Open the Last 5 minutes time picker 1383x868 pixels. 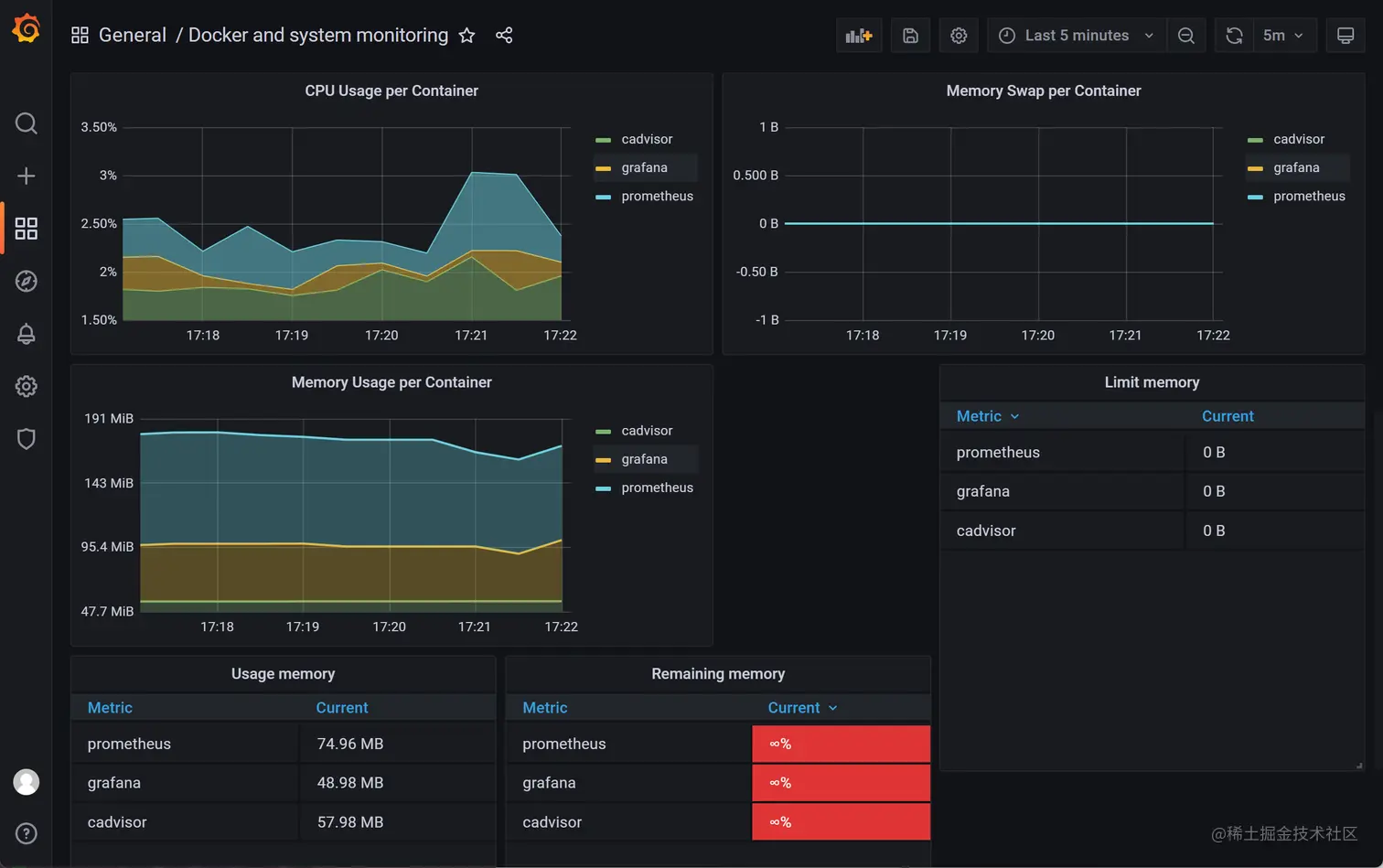tap(1077, 36)
